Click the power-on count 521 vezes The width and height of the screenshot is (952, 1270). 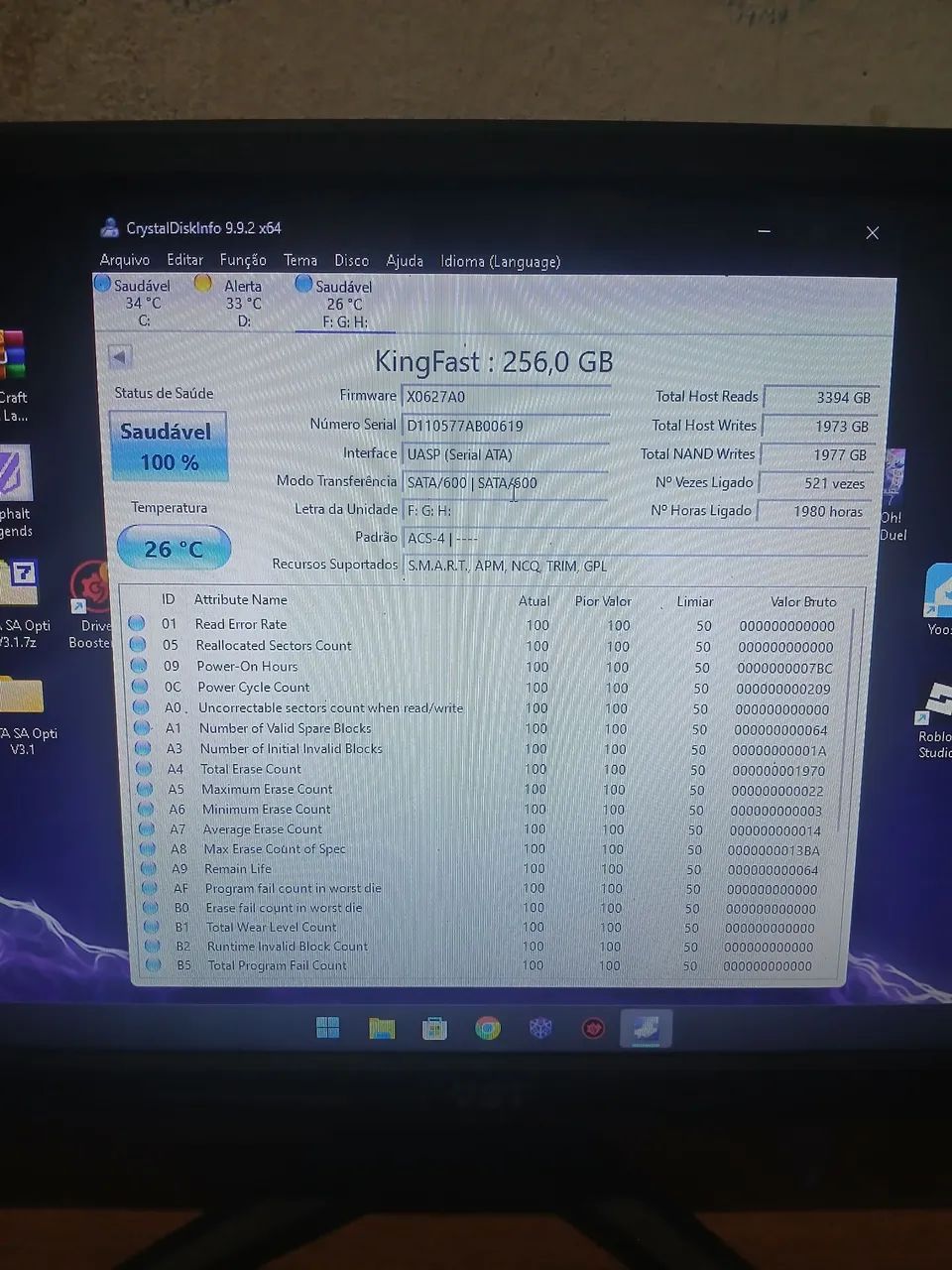point(816,483)
